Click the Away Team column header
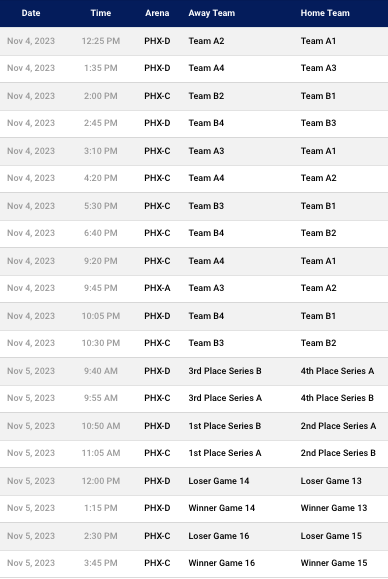The image size is (388, 579). click(x=212, y=13)
